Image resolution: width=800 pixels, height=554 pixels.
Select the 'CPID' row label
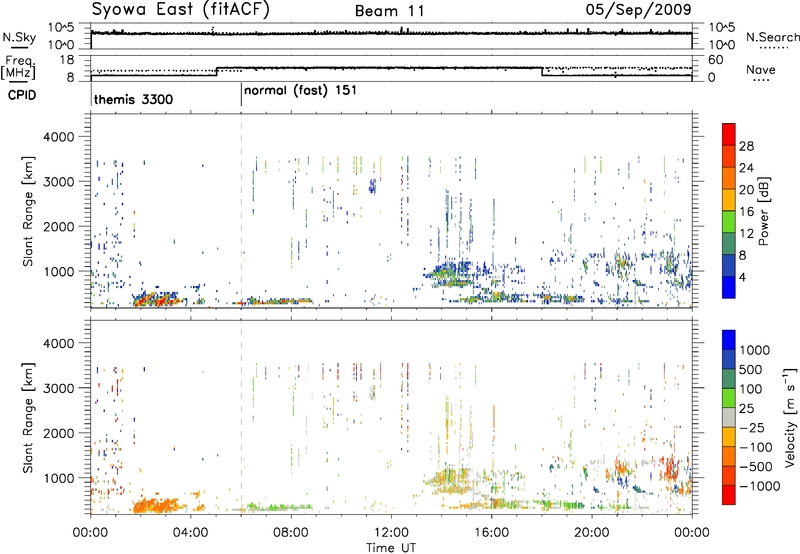(x=22, y=95)
